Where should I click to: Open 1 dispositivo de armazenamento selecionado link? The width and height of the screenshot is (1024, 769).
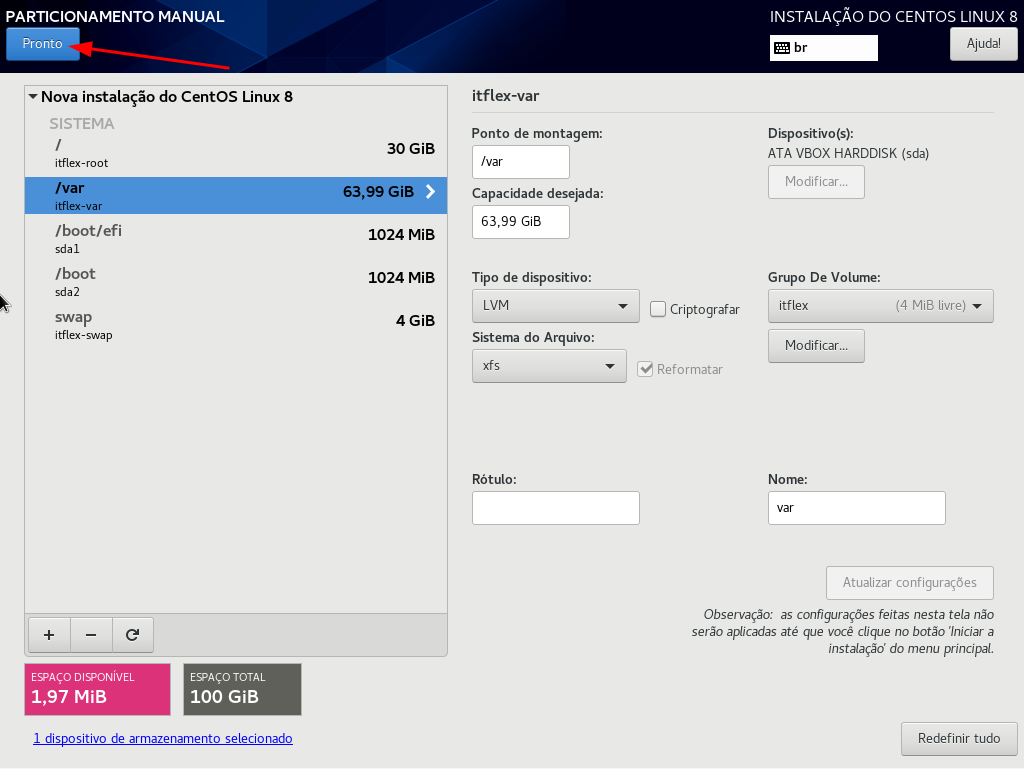163,738
